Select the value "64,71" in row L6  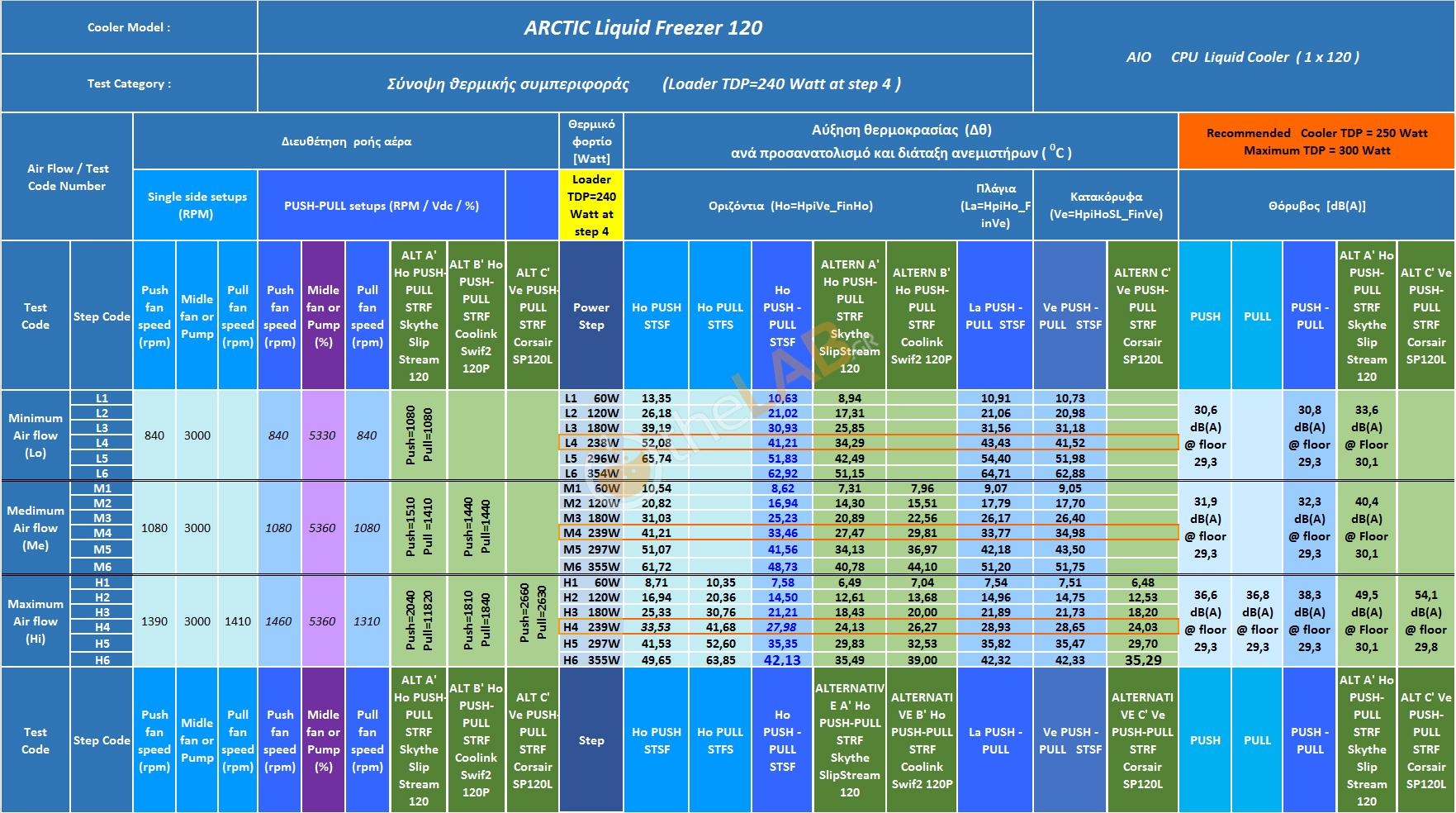995,473
